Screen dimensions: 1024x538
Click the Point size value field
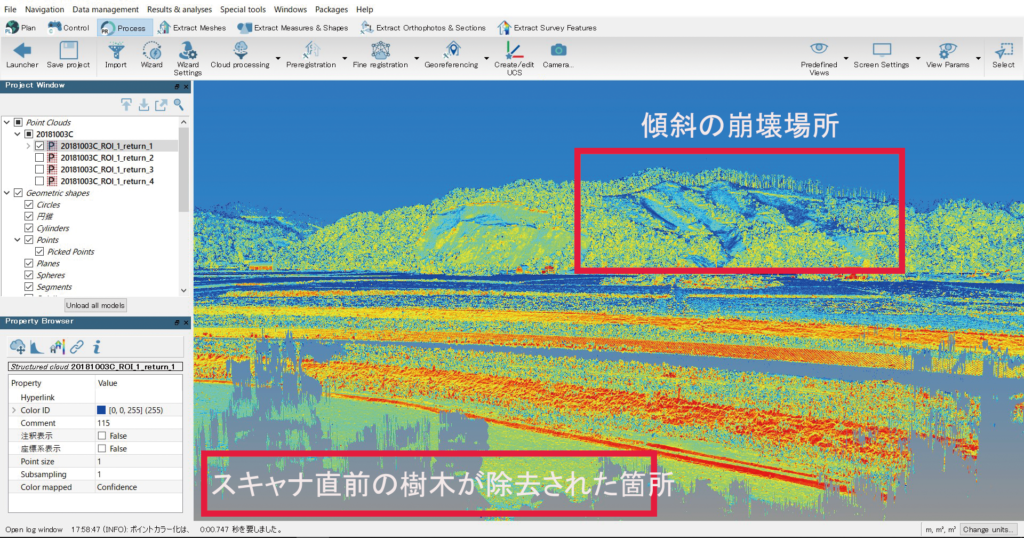coord(139,461)
